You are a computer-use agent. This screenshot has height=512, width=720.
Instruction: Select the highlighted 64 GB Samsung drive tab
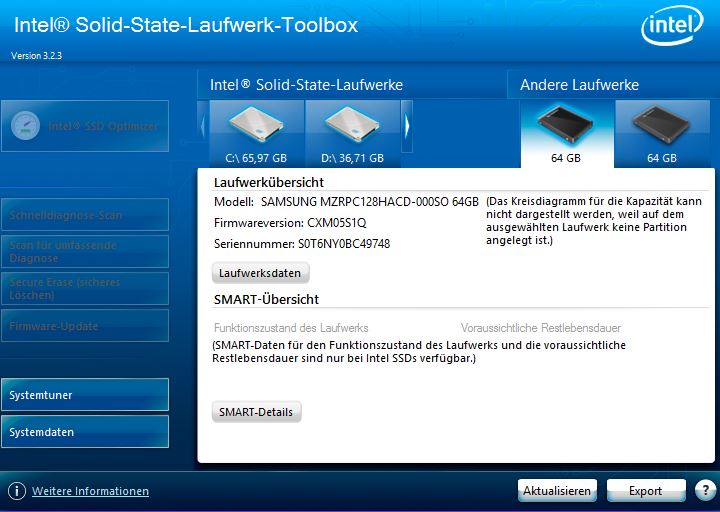567,134
